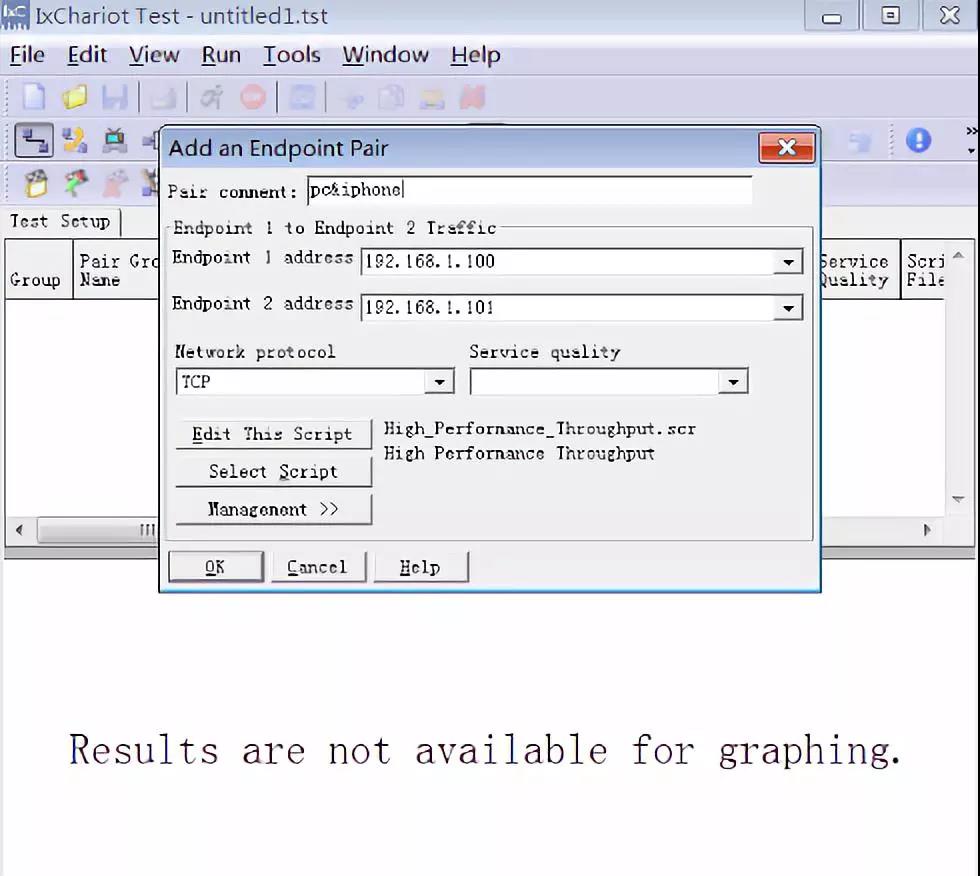The height and width of the screenshot is (876, 980).
Task: Click the Script File column header
Action: point(923,270)
